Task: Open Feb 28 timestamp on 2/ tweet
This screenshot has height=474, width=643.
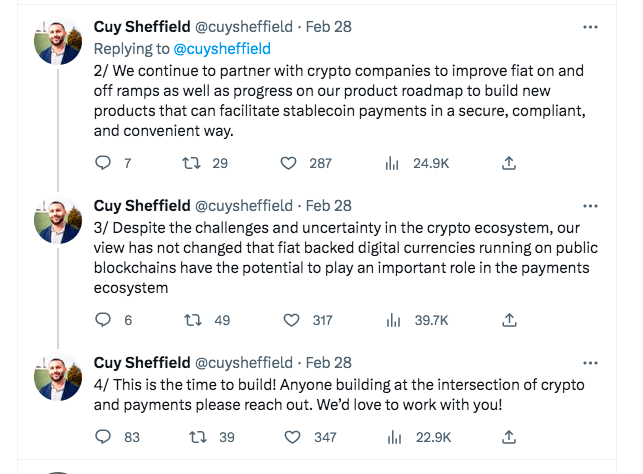Action: [x=328, y=27]
